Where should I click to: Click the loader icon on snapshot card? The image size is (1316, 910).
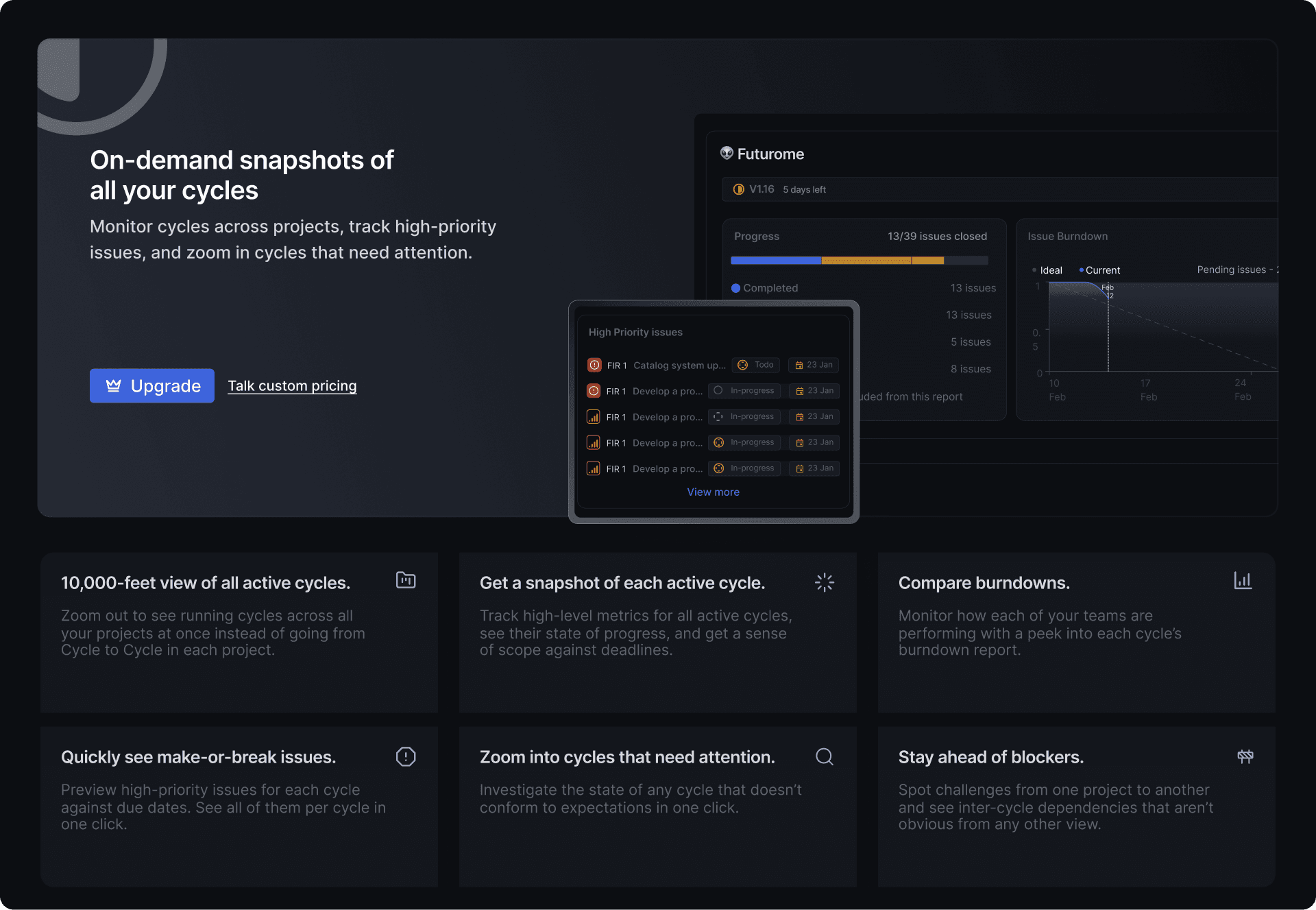pyautogui.click(x=825, y=582)
